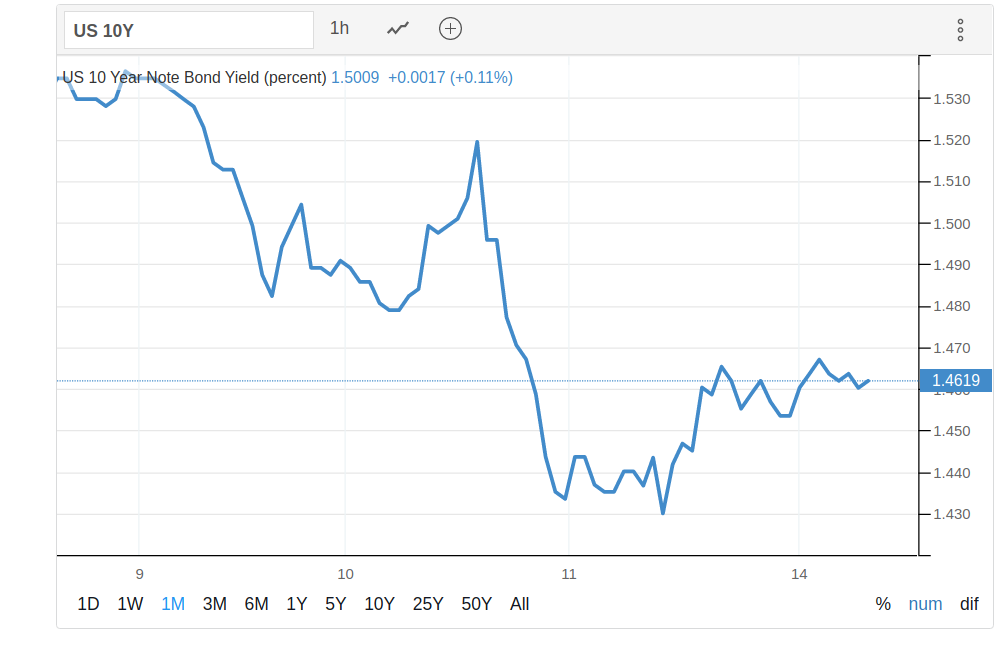The image size is (1001, 646).
Task: Toggle num scale mode
Action: [925, 604]
